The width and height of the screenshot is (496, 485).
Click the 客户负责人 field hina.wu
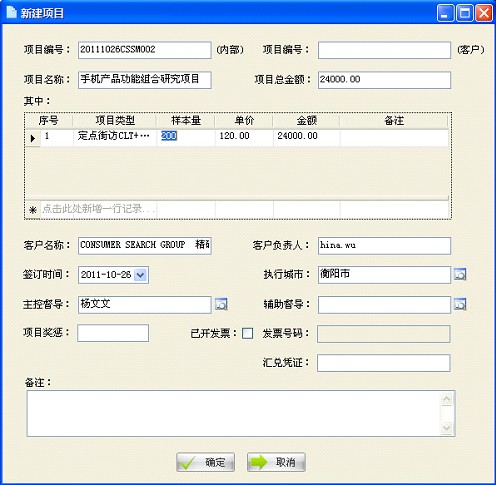coord(384,246)
